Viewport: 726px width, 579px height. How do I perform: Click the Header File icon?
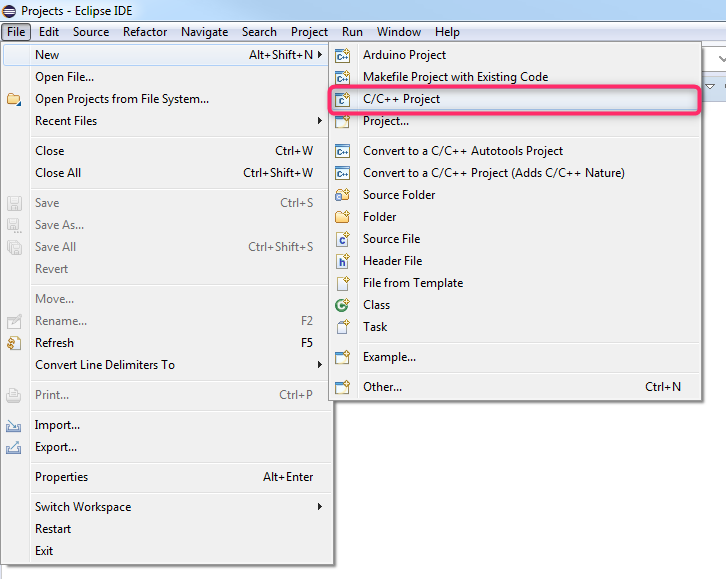pos(343,261)
